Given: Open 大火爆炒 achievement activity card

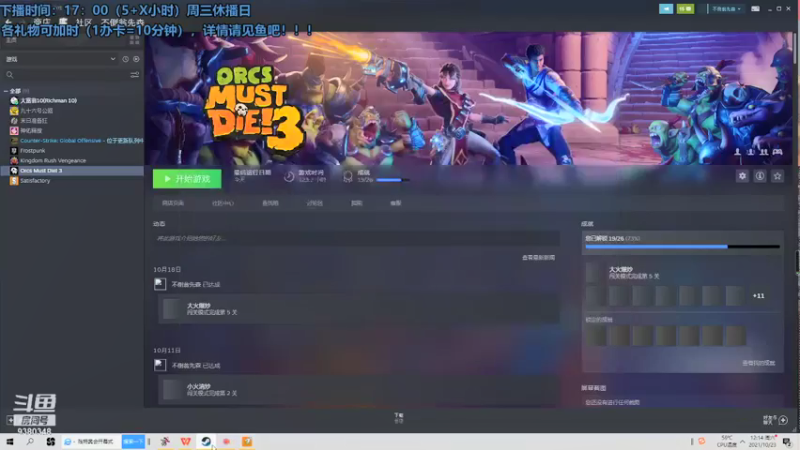Looking at the screenshot, I should 359,309.
